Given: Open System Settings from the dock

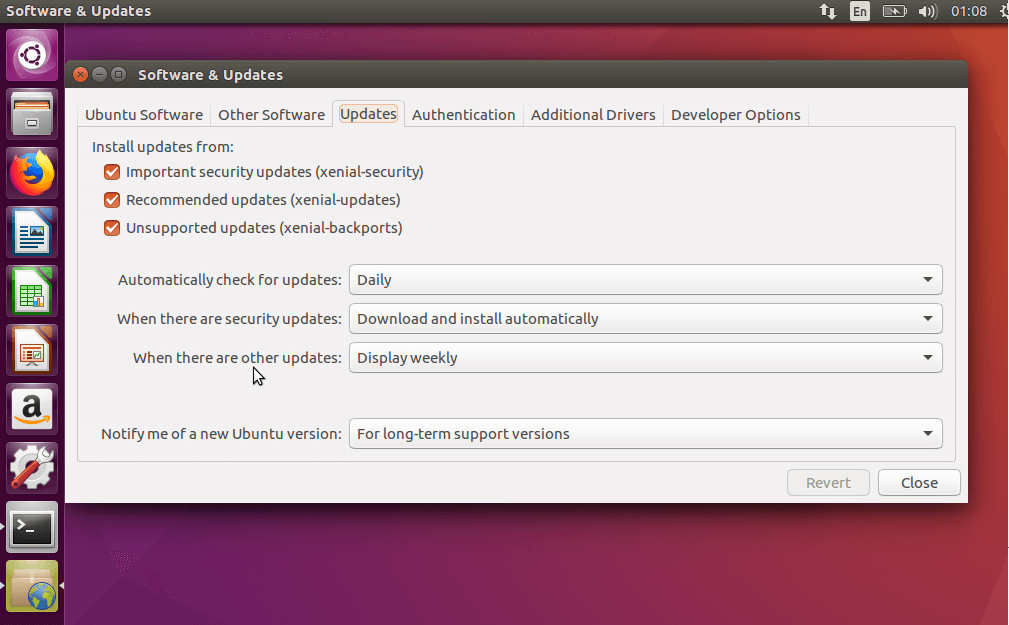Looking at the screenshot, I should click(x=32, y=467).
